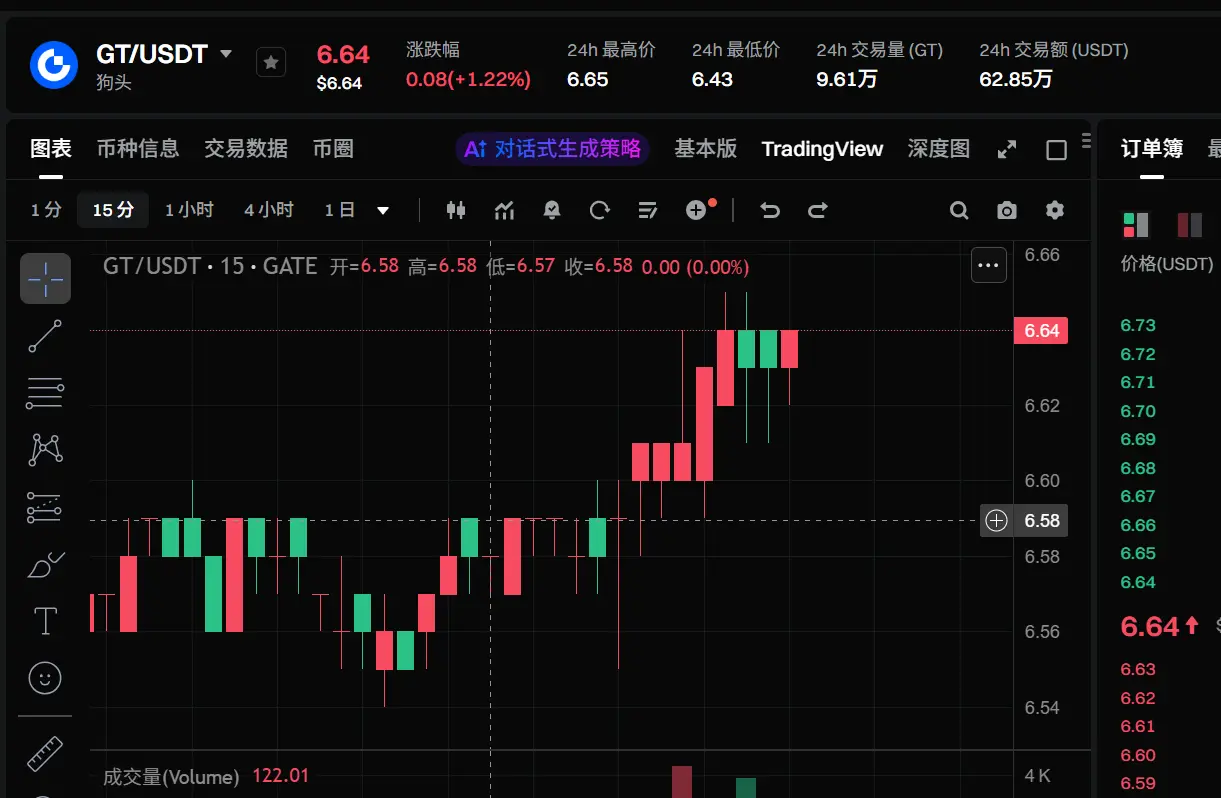Switch to 深度图 depth chart

(x=939, y=149)
